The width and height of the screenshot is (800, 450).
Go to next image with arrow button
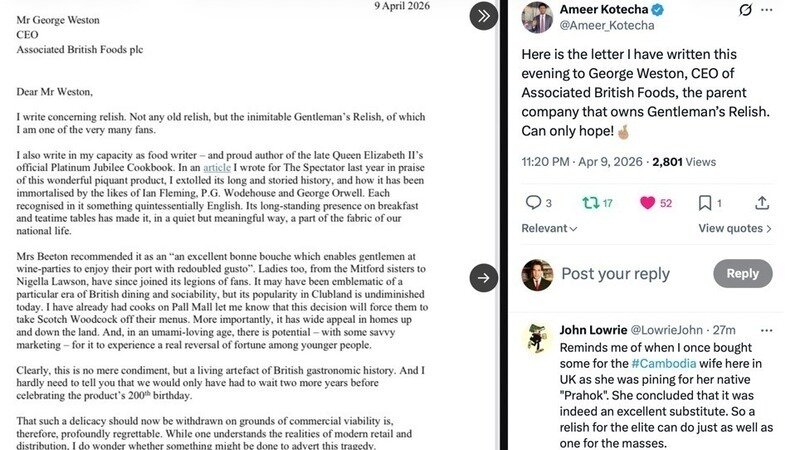(x=483, y=278)
